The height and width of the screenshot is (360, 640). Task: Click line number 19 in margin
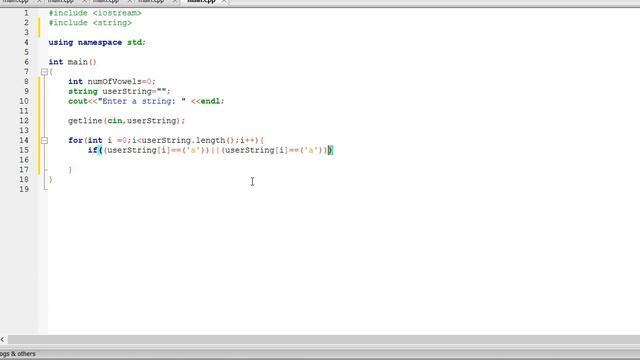pyautogui.click(x=24, y=189)
